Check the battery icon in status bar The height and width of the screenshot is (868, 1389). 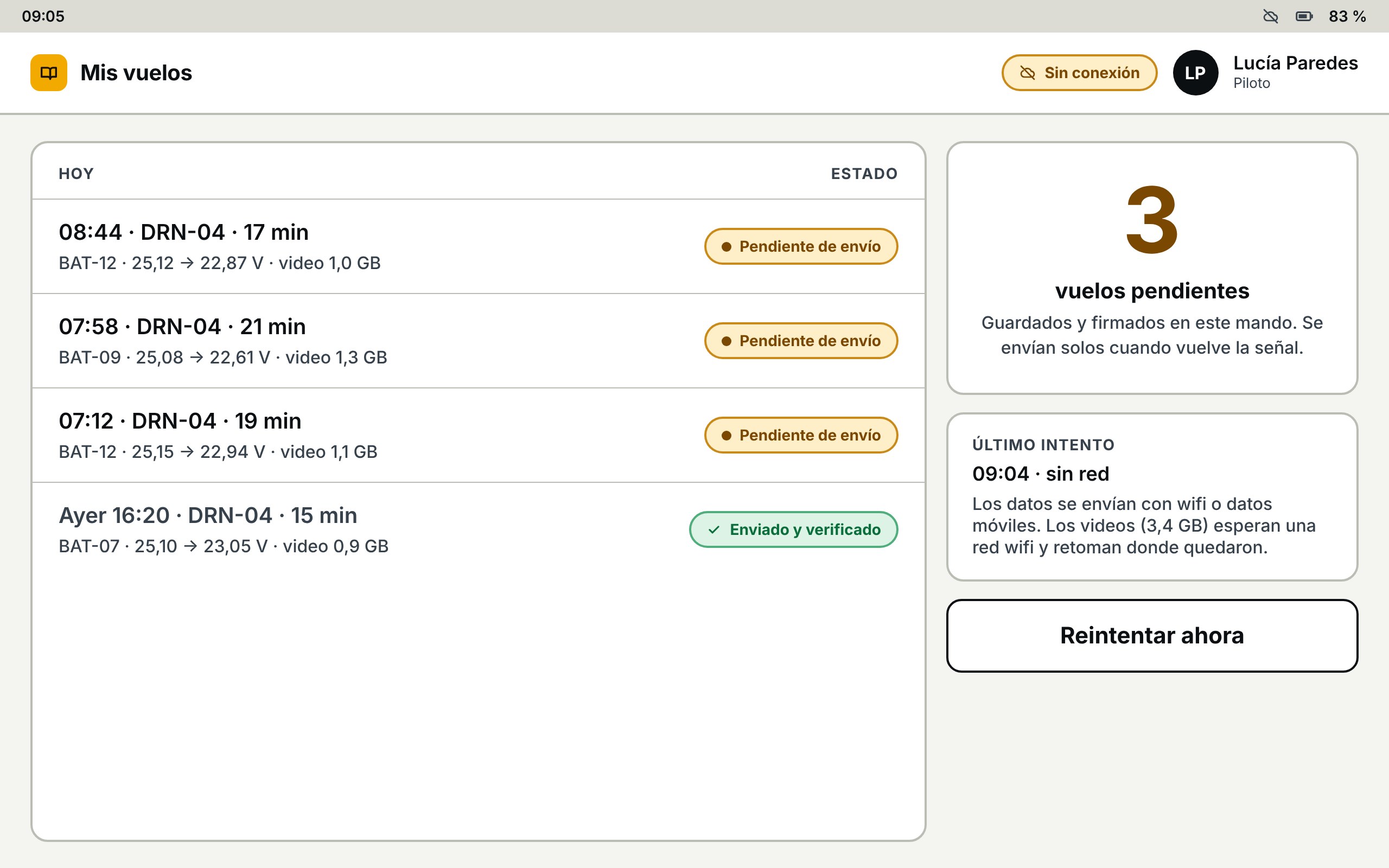tap(1304, 16)
